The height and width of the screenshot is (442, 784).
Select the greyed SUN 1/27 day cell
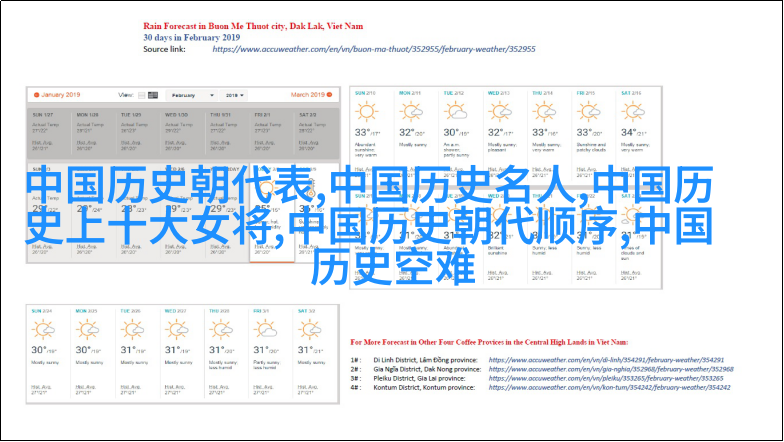[49, 133]
